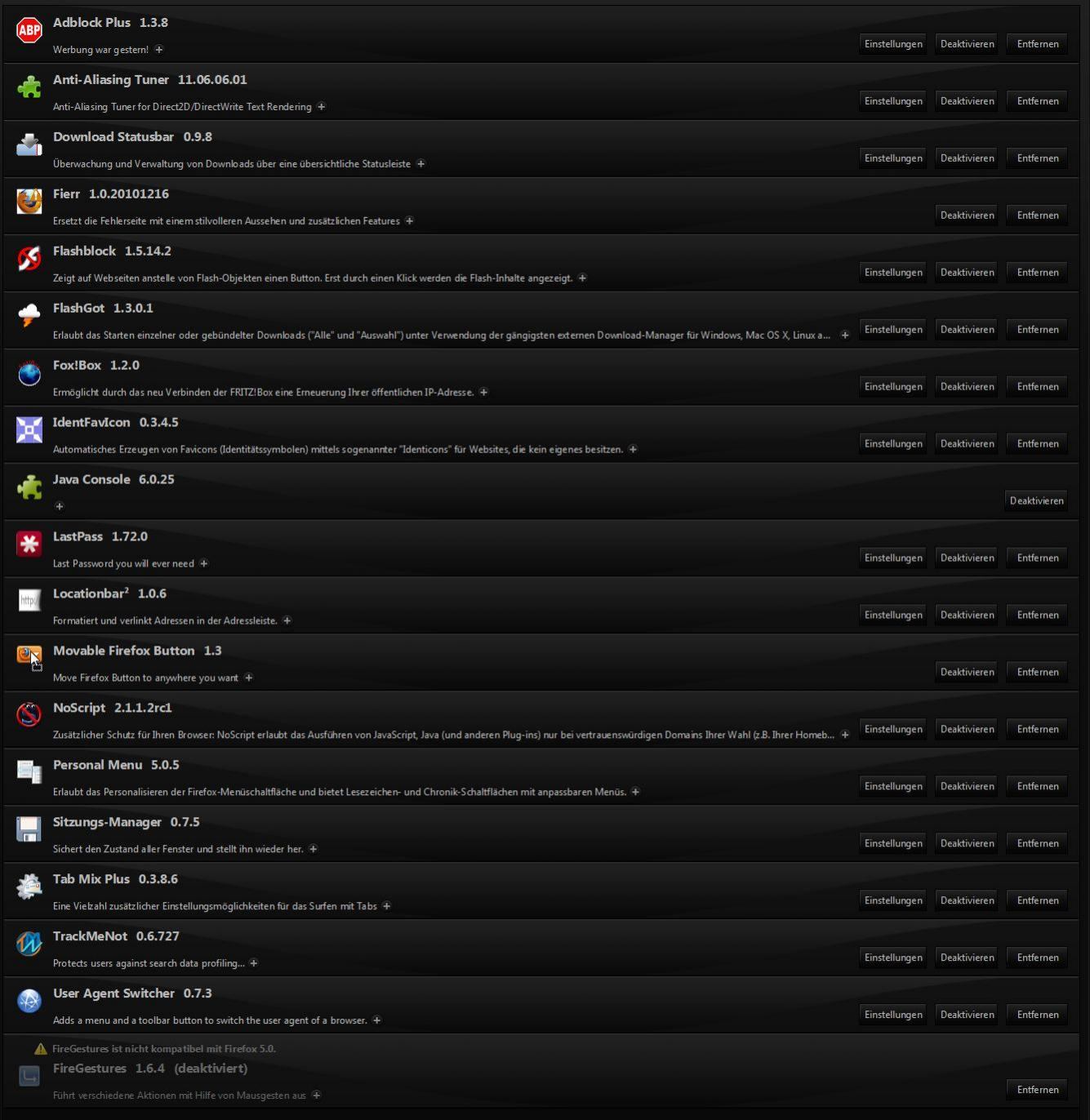Open Personal Menu settings via Einstellungen
1090x1120 pixels.
[893, 786]
